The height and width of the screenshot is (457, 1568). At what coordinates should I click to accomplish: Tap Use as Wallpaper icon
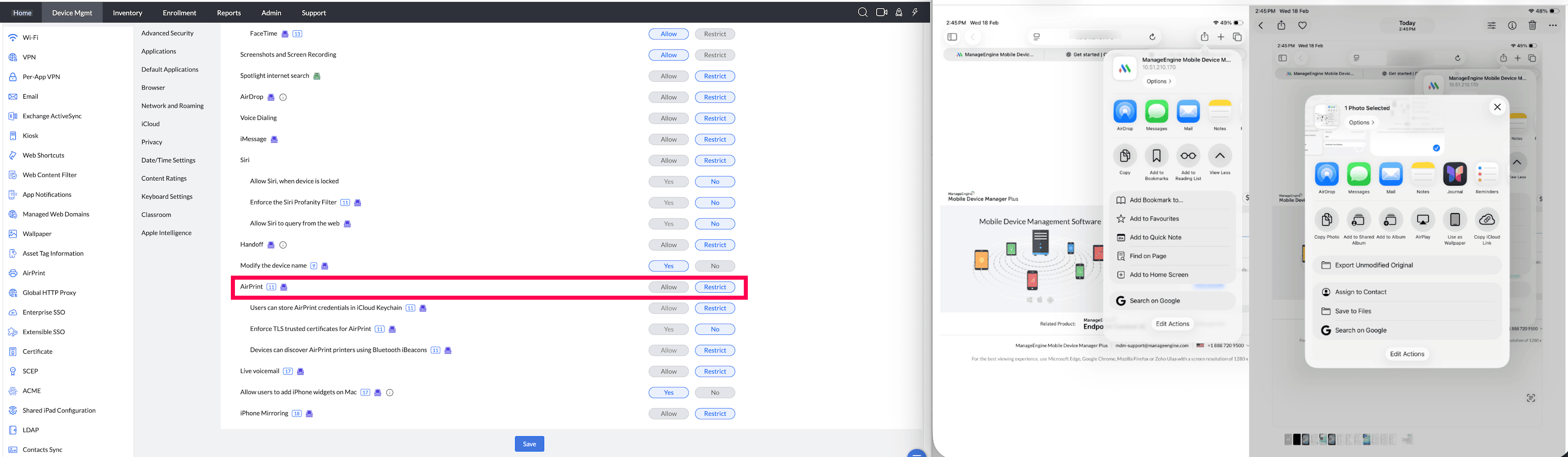click(1455, 219)
